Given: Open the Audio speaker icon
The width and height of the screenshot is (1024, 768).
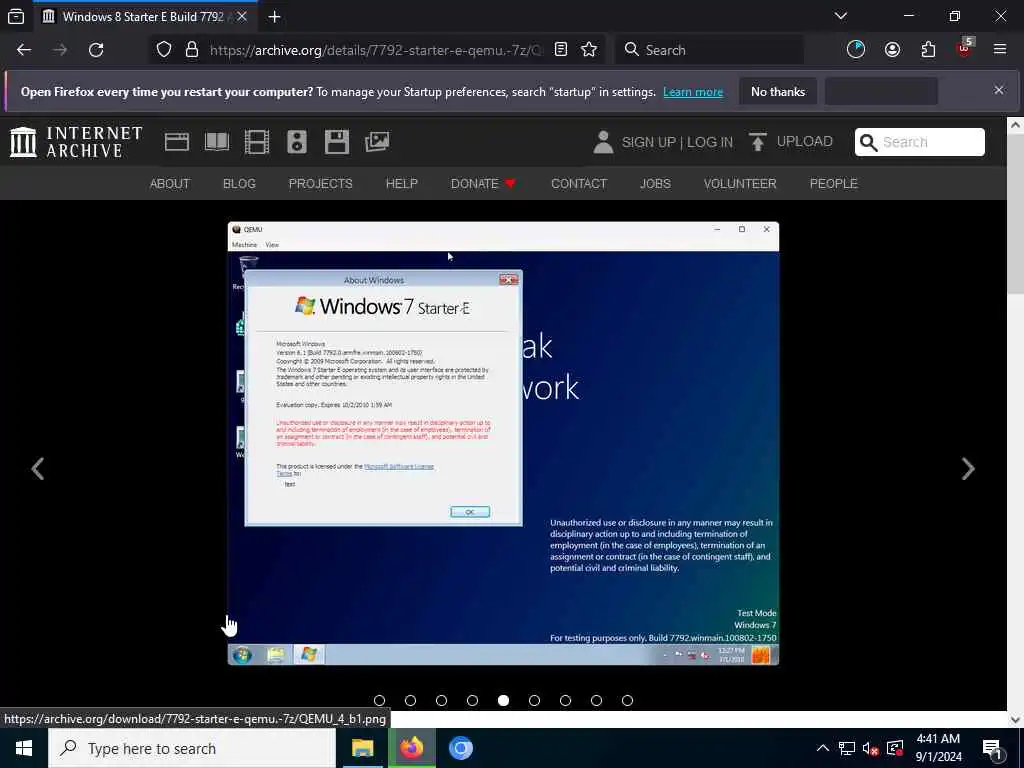Looking at the screenshot, I should pyautogui.click(x=296, y=142).
